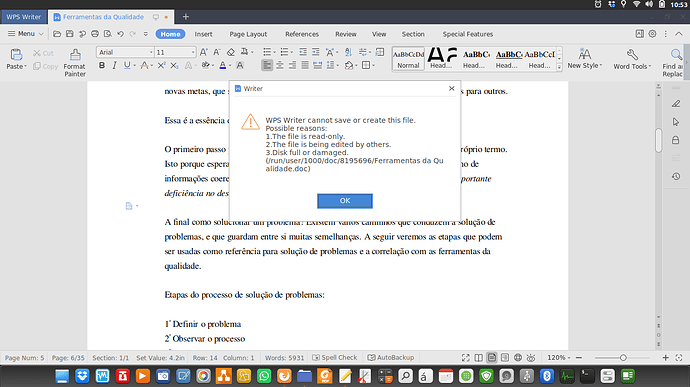690x387 pixels.
Task: Click the New Style button
Action: pyautogui.click(x=584, y=59)
